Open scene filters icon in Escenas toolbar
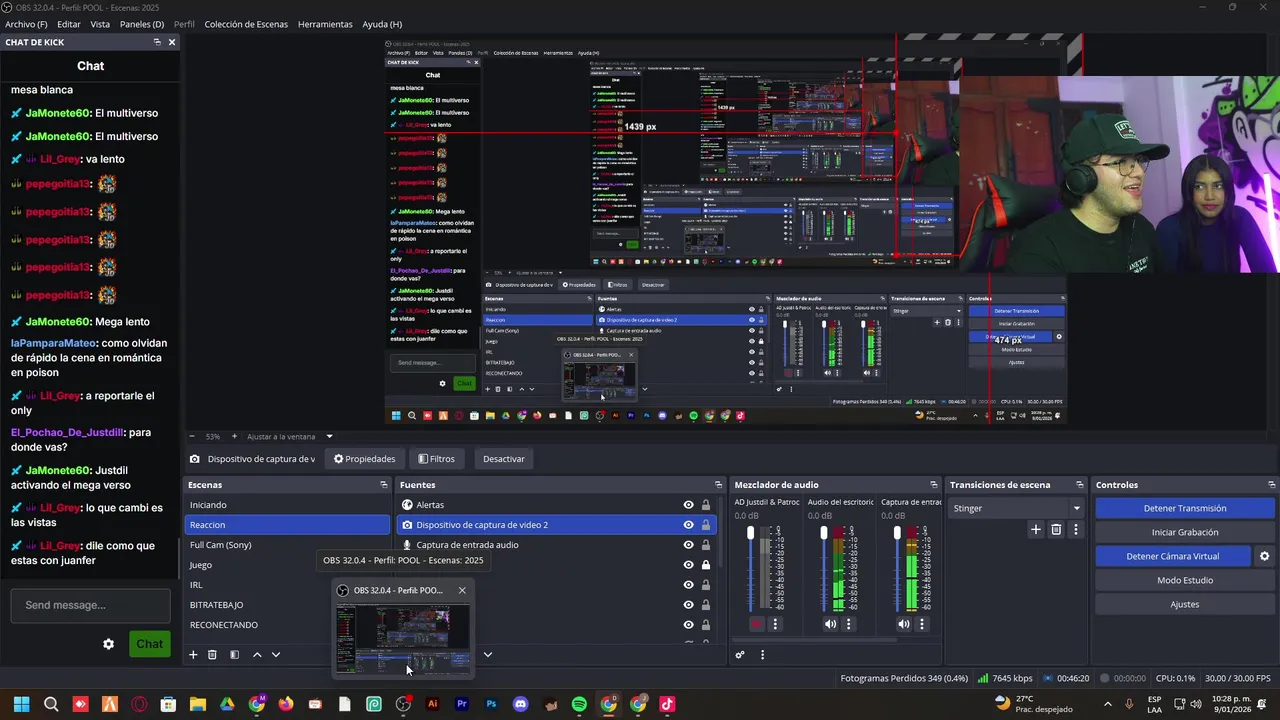Viewport: 1280px width, 720px height. point(234,655)
